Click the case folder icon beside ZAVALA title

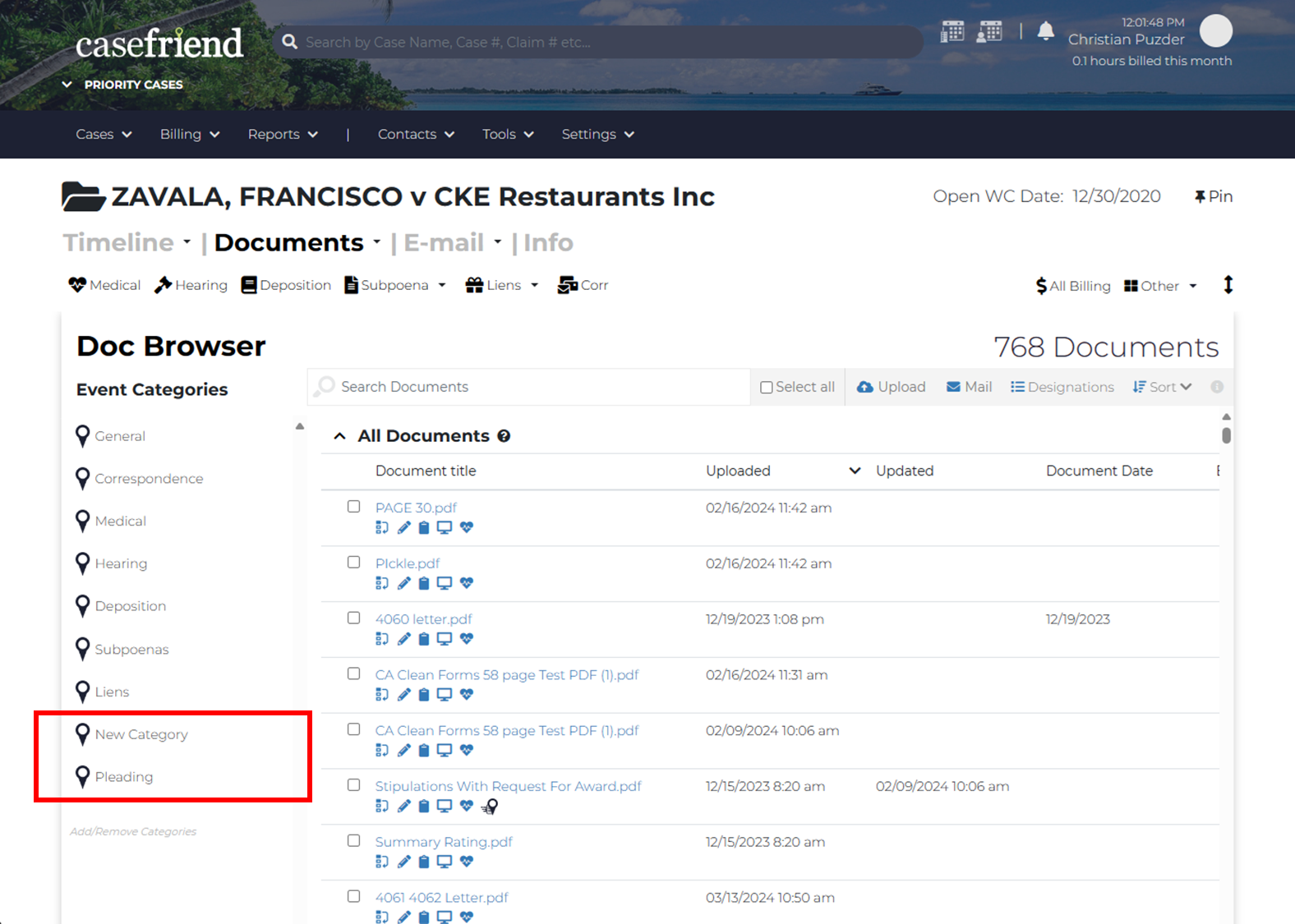(x=83, y=196)
